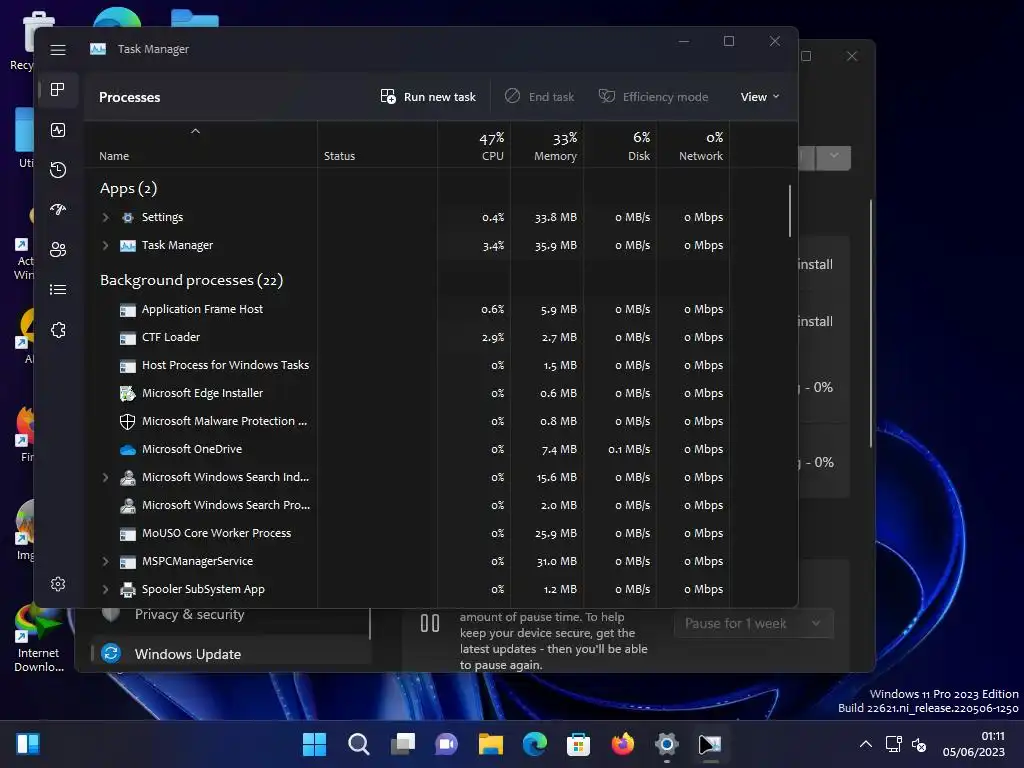
Task: Click the Task Manager process row icon
Action: coord(128,246)
